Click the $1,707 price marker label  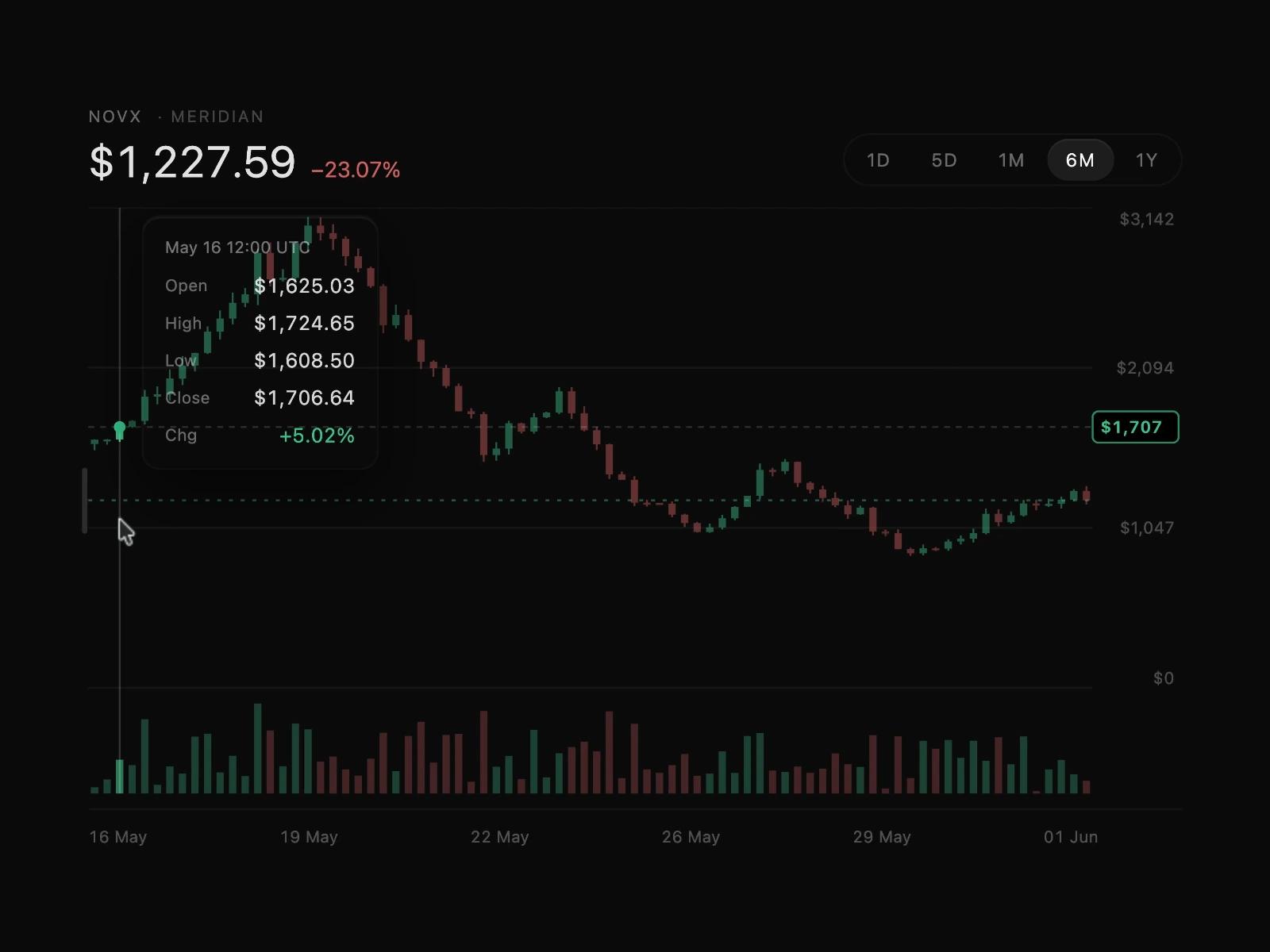click(1135, 428)
